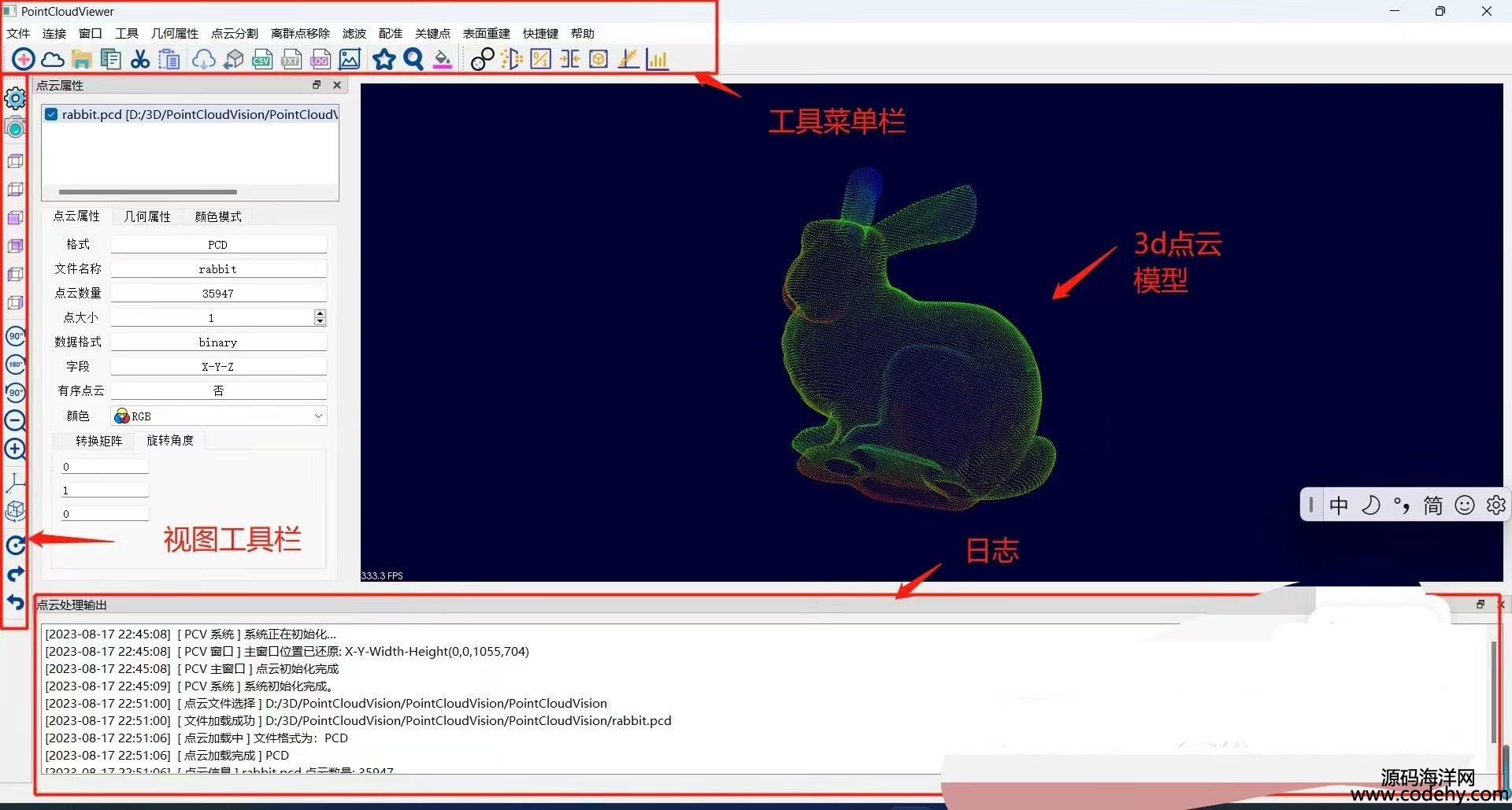This screenshot has width=1512, height=810.
Task: Open the 帮助 menu
Action: click(x=583, y=33)
